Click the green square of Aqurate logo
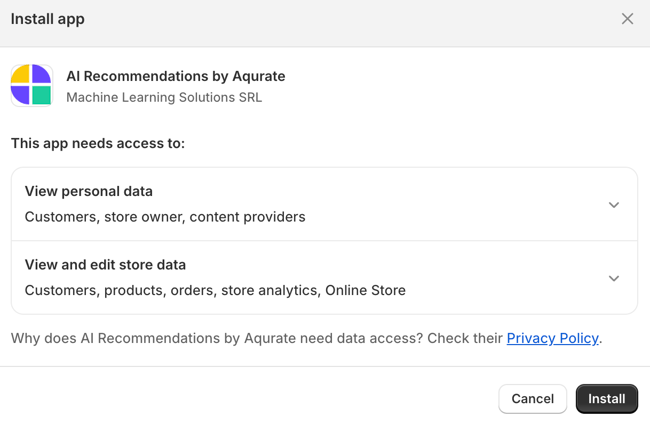 click(41, 95)
